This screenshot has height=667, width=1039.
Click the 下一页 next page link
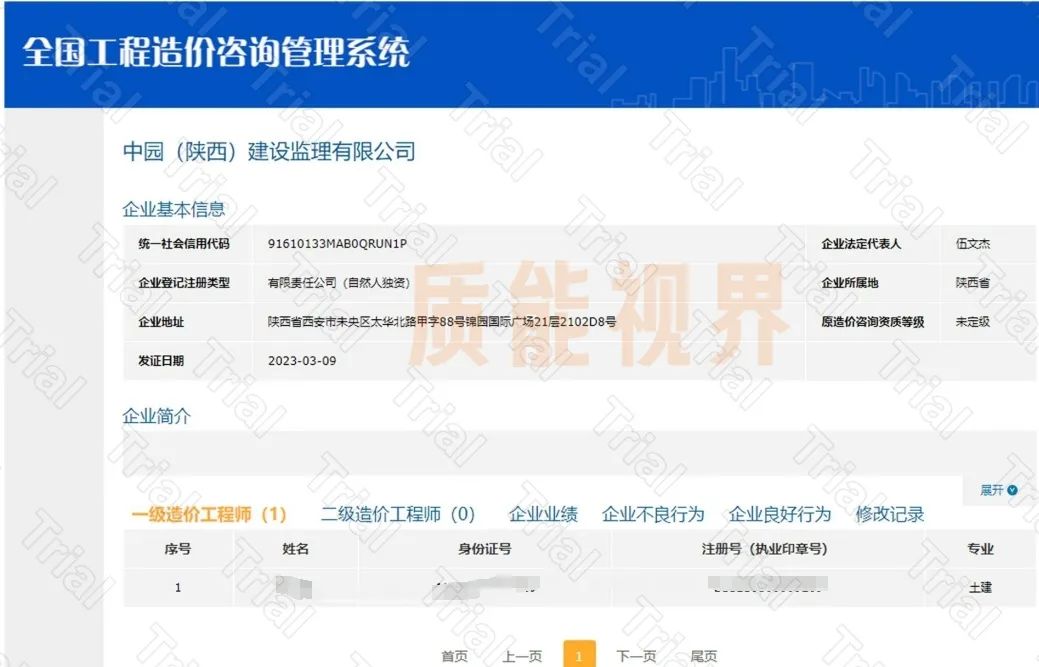638,656
